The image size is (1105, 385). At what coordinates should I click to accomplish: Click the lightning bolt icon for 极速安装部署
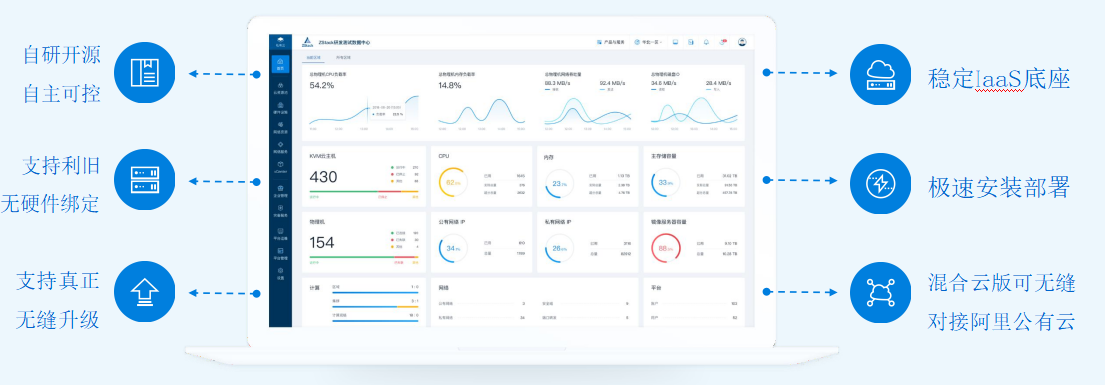pos(880,183)
